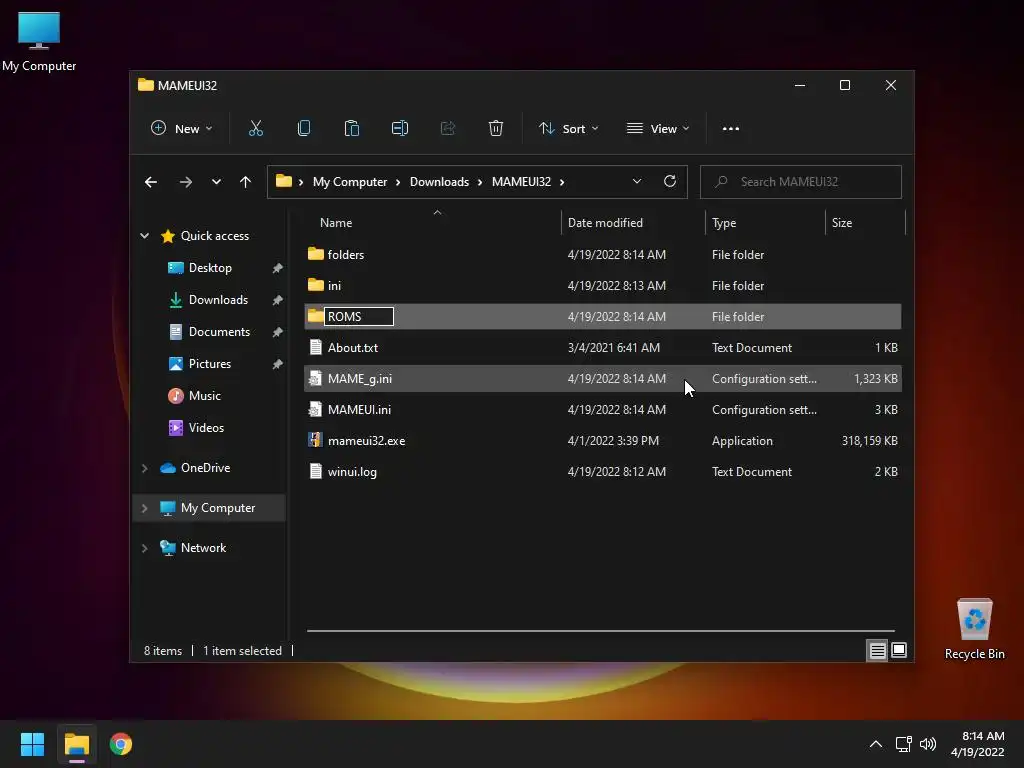The image size is (1024, 768).
Task: Open the Recycle Bin desktop icon
Action: coord(974,628)
